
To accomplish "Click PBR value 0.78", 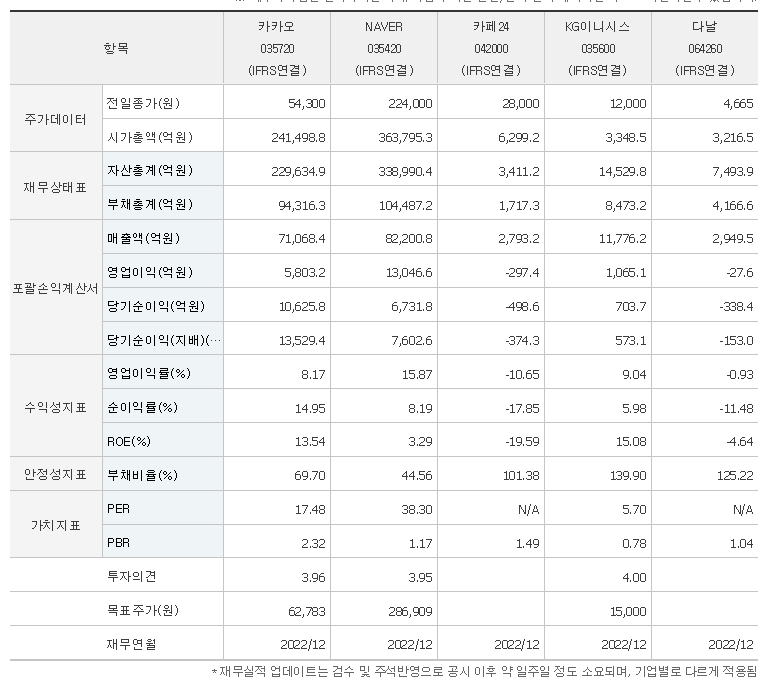I will click(x=634, y=543).
